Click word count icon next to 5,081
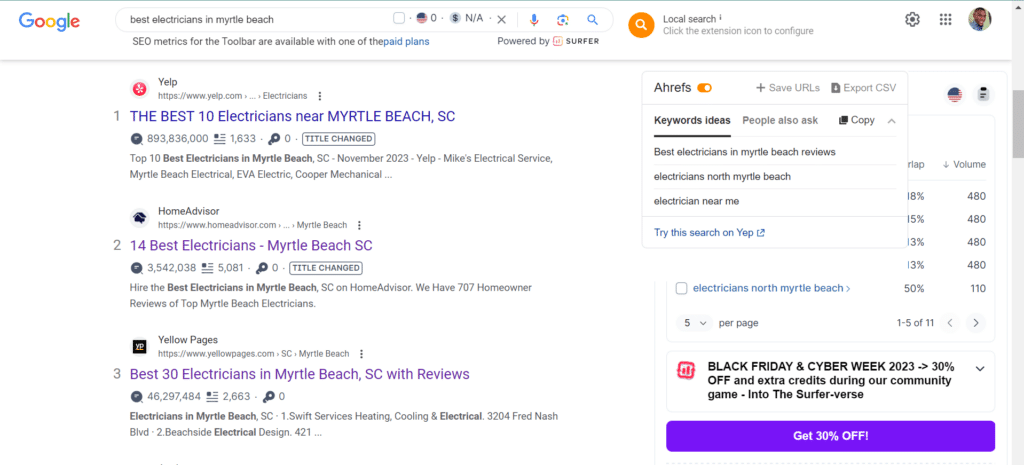 click(207, 268)
